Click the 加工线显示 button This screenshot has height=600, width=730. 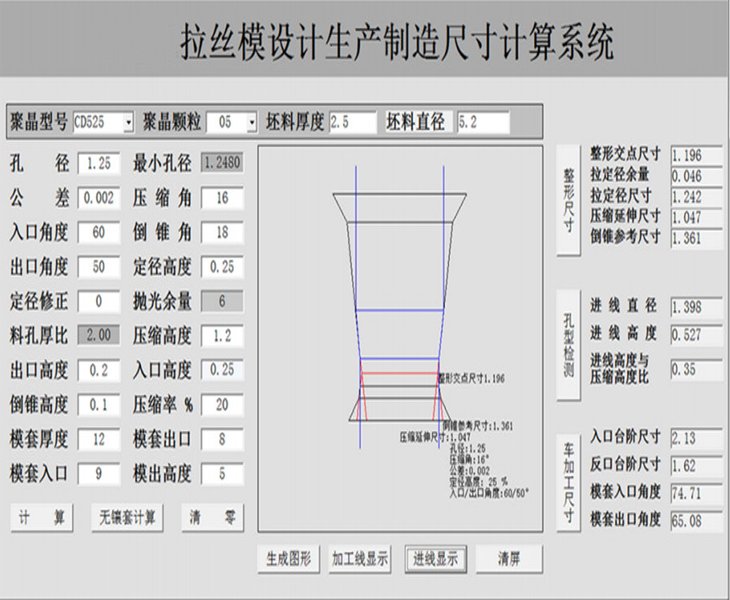[x=360, y=559]
